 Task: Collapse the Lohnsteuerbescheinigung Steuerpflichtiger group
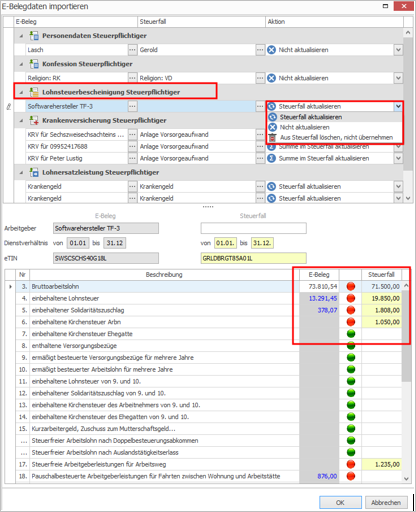21,92
